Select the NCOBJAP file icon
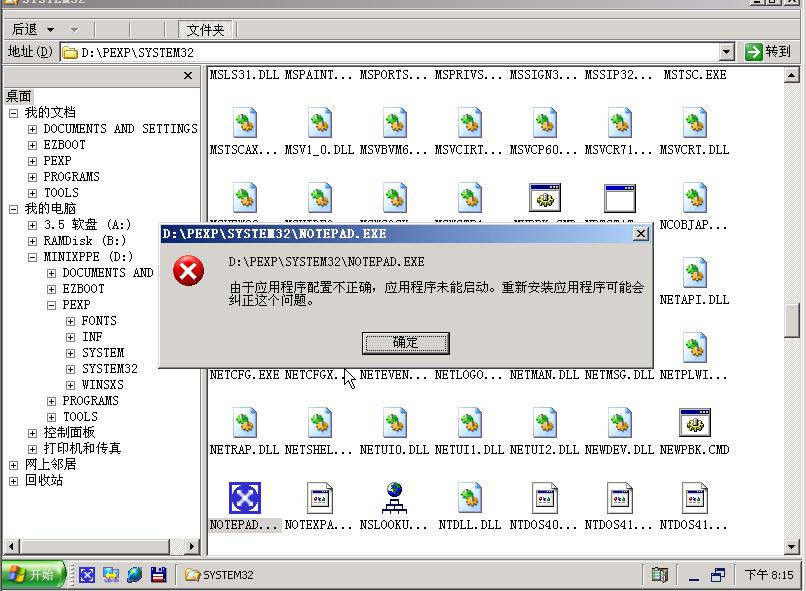The width and height of the screenshot is (806, 591). (695, 198)
